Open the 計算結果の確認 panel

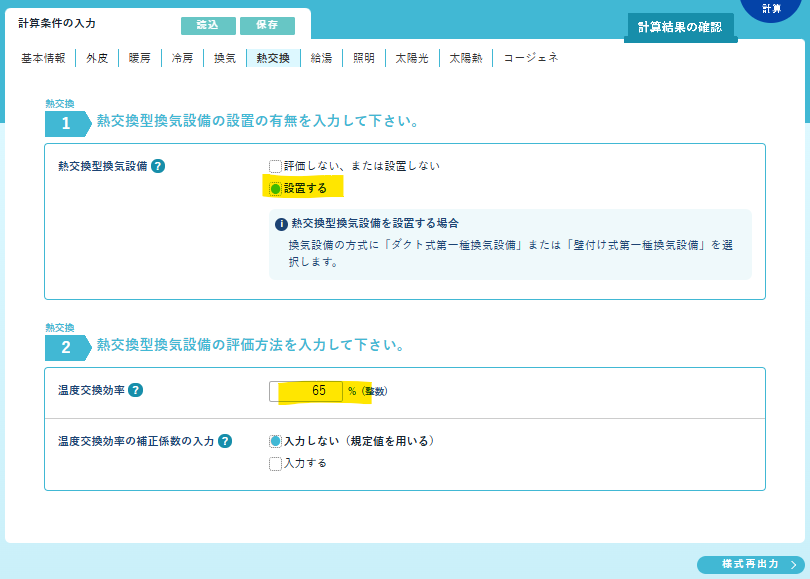click(x=679, y=27)
